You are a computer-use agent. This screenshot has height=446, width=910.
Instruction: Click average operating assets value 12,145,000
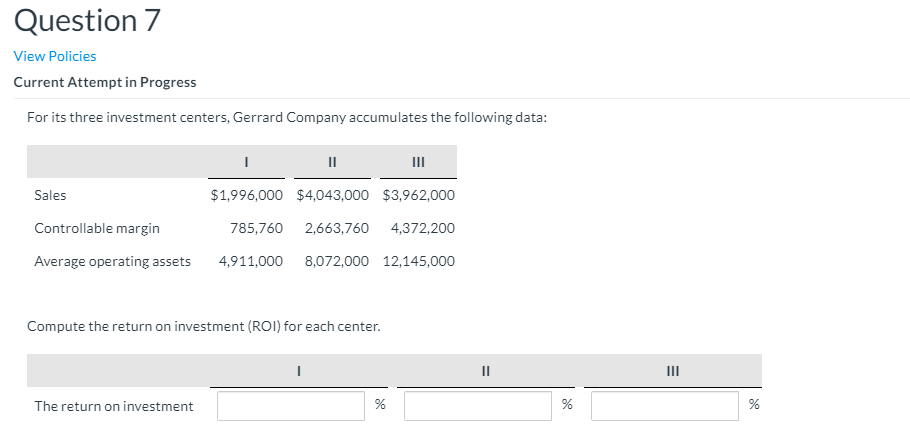(x=419, y=261)
